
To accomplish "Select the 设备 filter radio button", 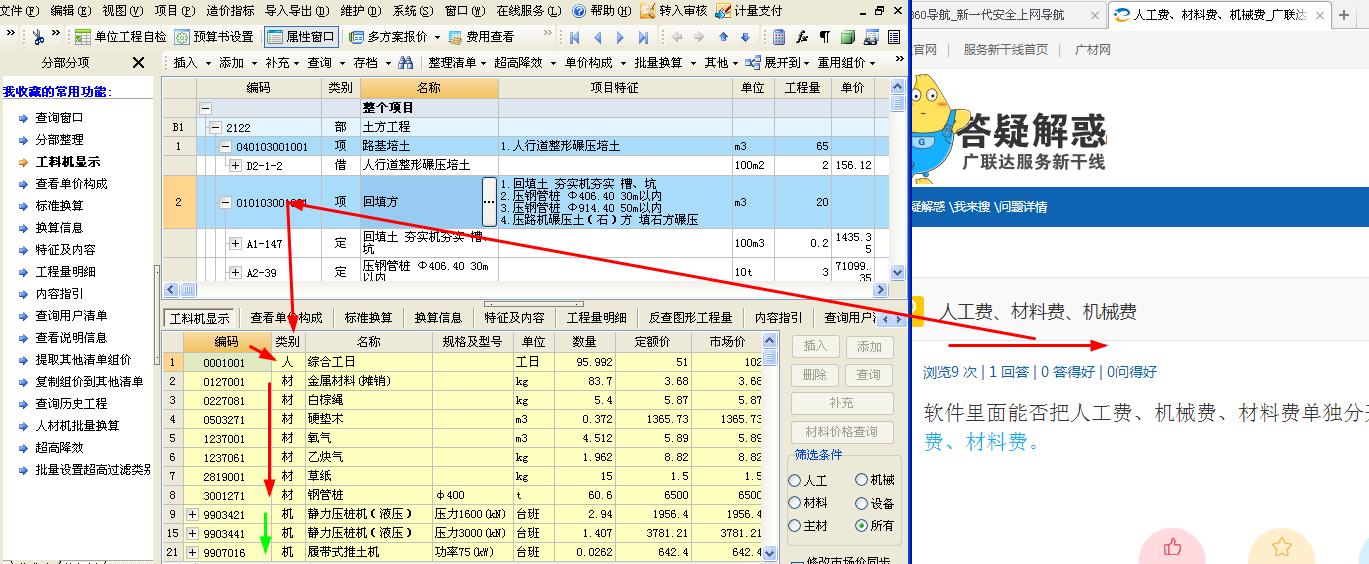I will click(x=862, y=503).
